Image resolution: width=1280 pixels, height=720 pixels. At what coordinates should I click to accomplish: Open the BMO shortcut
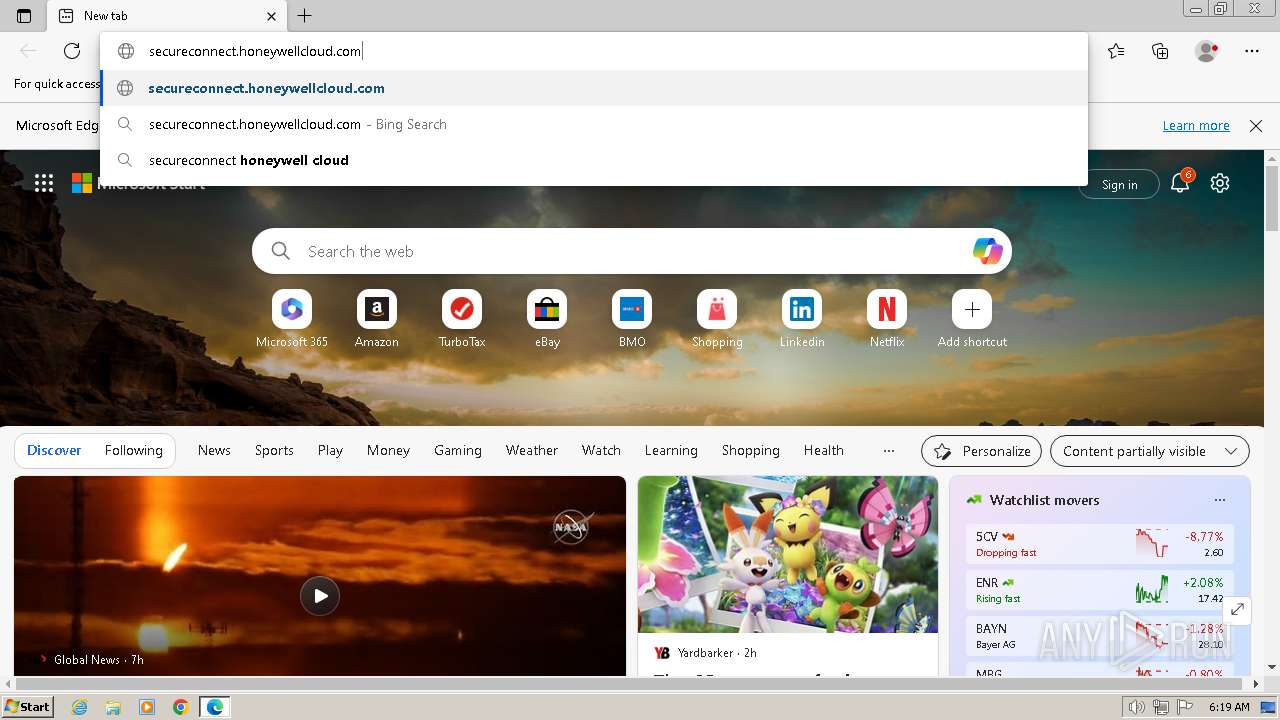[x=632, y=319]
